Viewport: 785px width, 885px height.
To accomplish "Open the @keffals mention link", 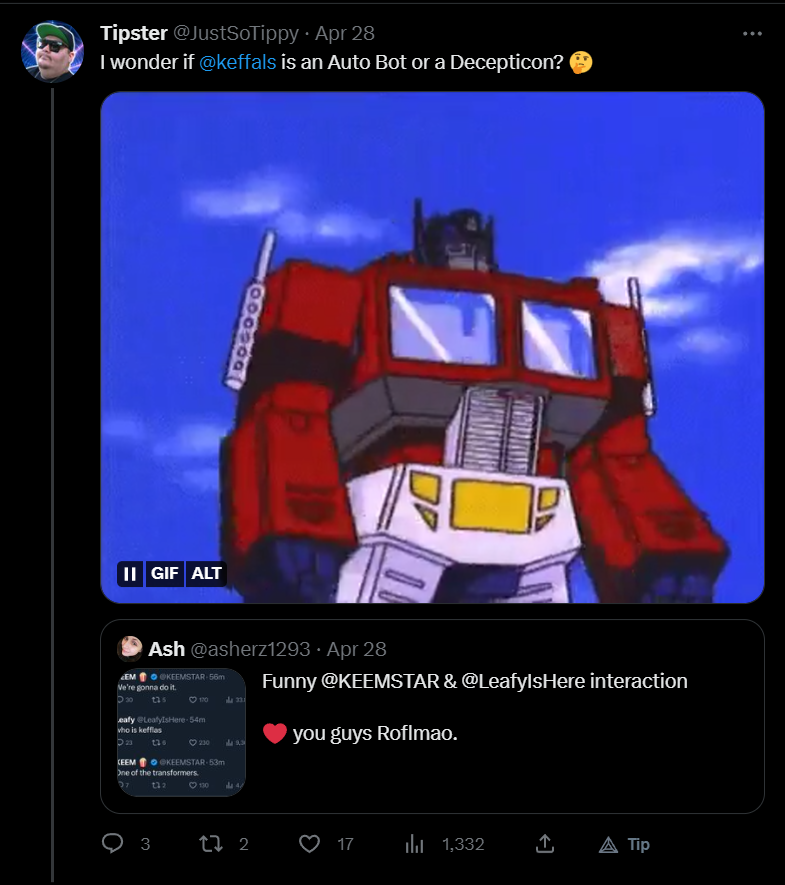I will [238, 62].
